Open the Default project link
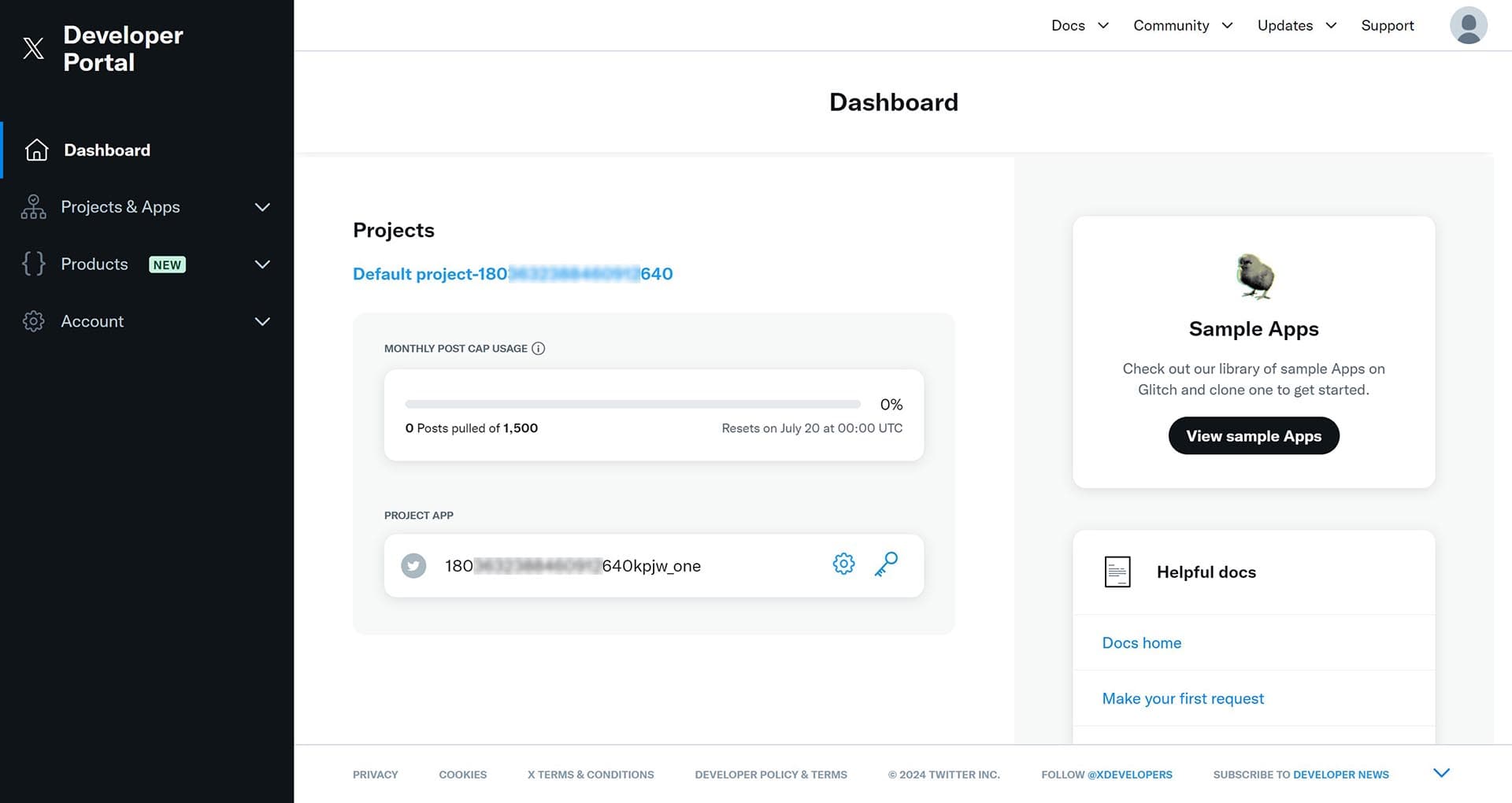This screenshot has height=803, width=1512. (x=512, y=274)
